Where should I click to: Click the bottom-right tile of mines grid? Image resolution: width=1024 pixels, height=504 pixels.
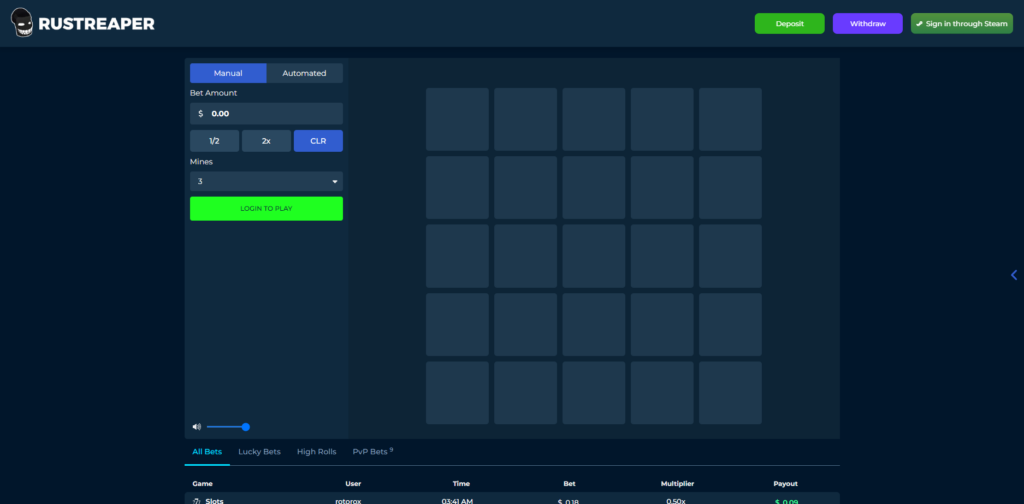[730, 393]
